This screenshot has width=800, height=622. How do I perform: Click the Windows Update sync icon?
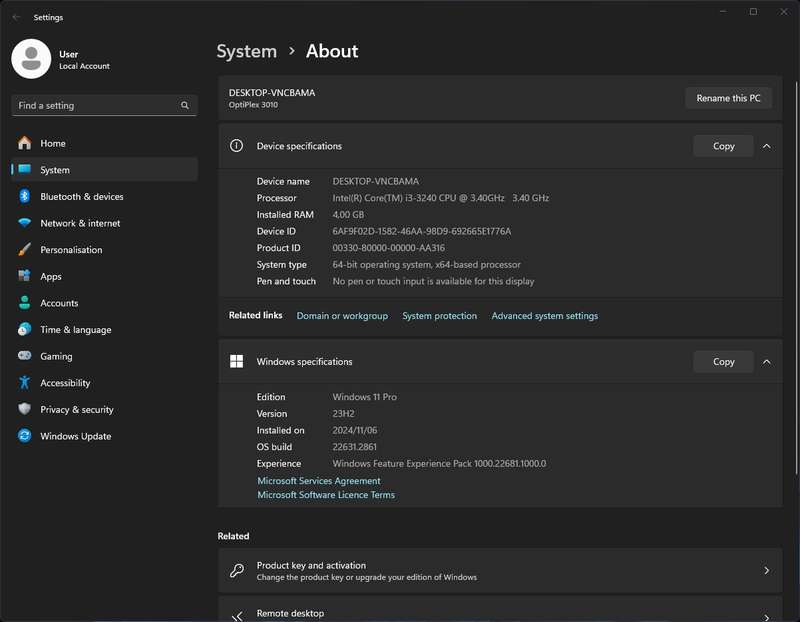coord(24,435)
